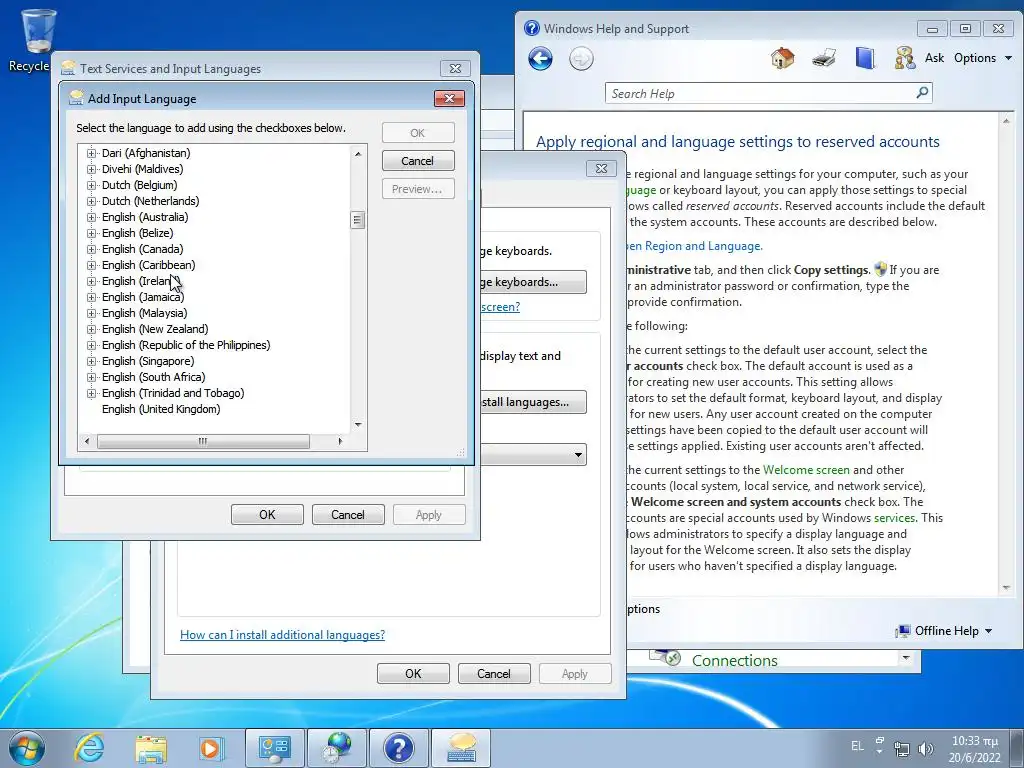
Task: Click the Add Input Language title icon
Action: 76,98
